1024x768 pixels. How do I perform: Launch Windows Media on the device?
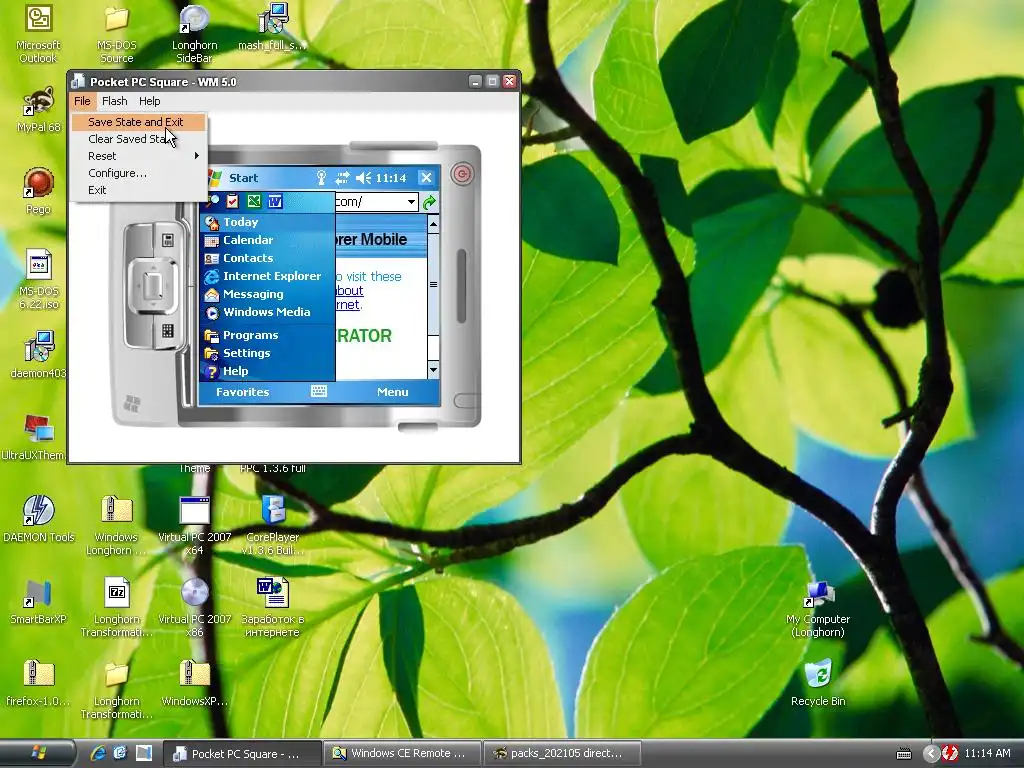click(x=268, y=312)
